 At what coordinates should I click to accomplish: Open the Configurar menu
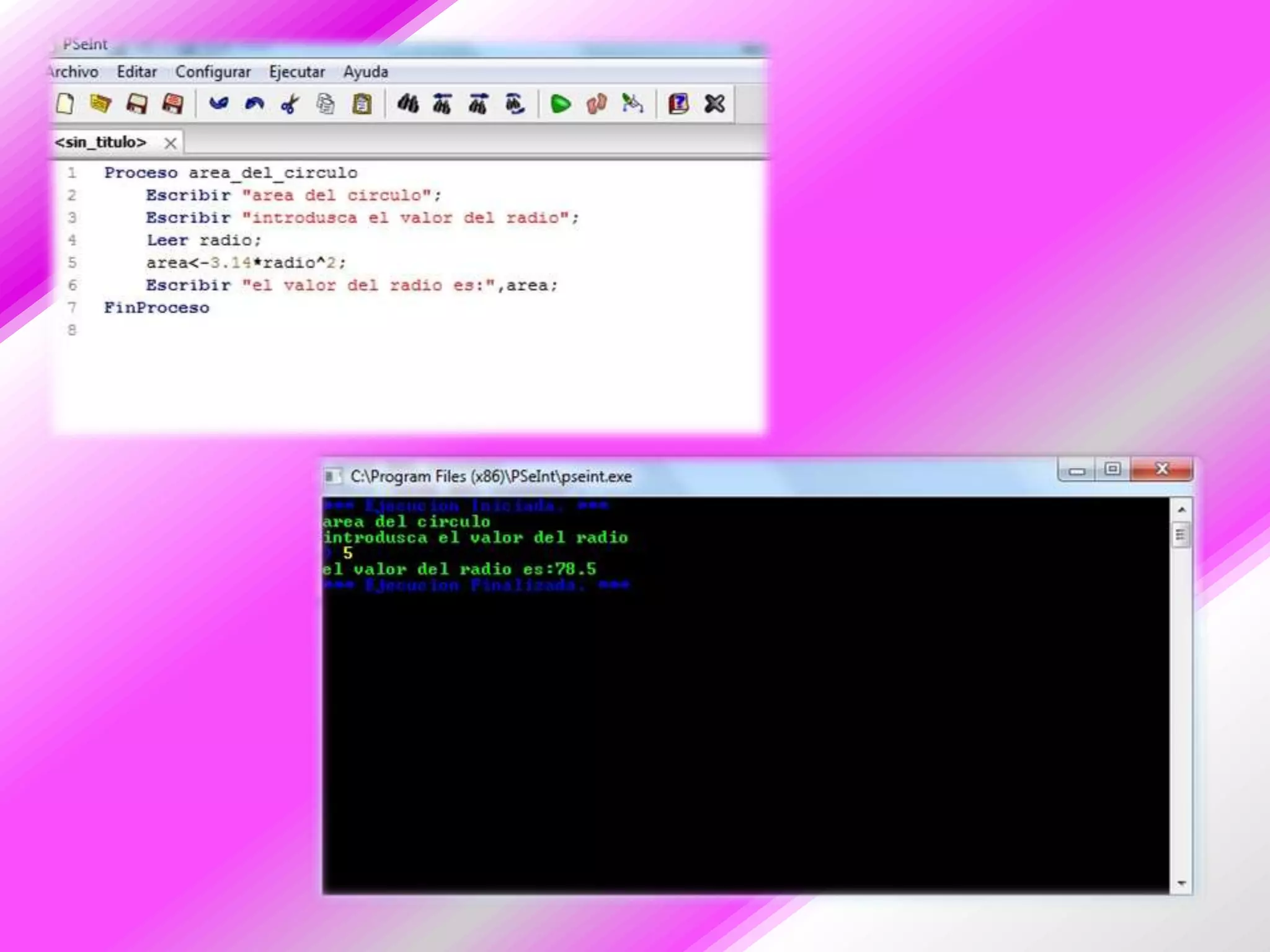pyautogui.click(x=213, y=72)
